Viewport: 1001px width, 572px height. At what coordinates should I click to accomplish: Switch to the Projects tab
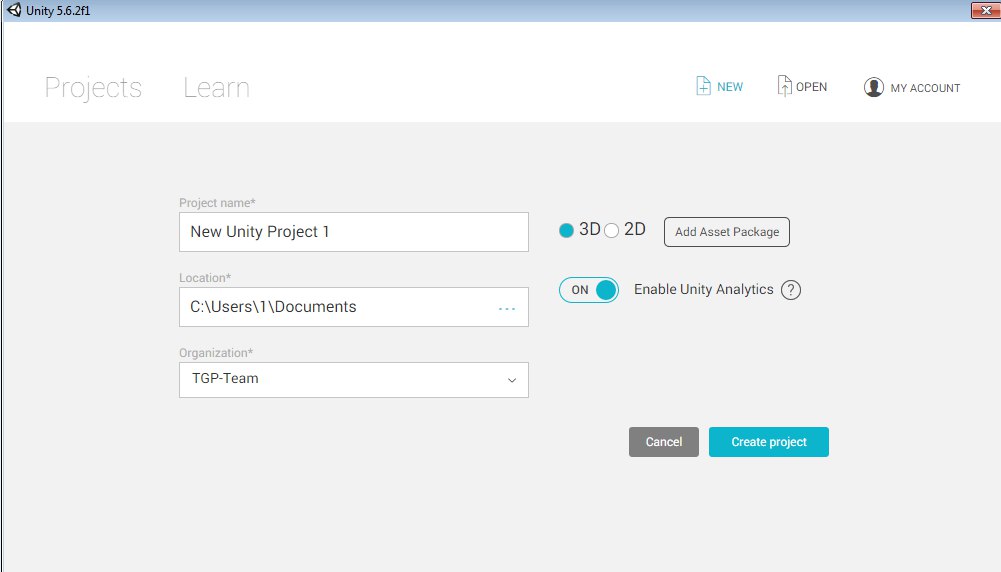click(x=93, y=88)
